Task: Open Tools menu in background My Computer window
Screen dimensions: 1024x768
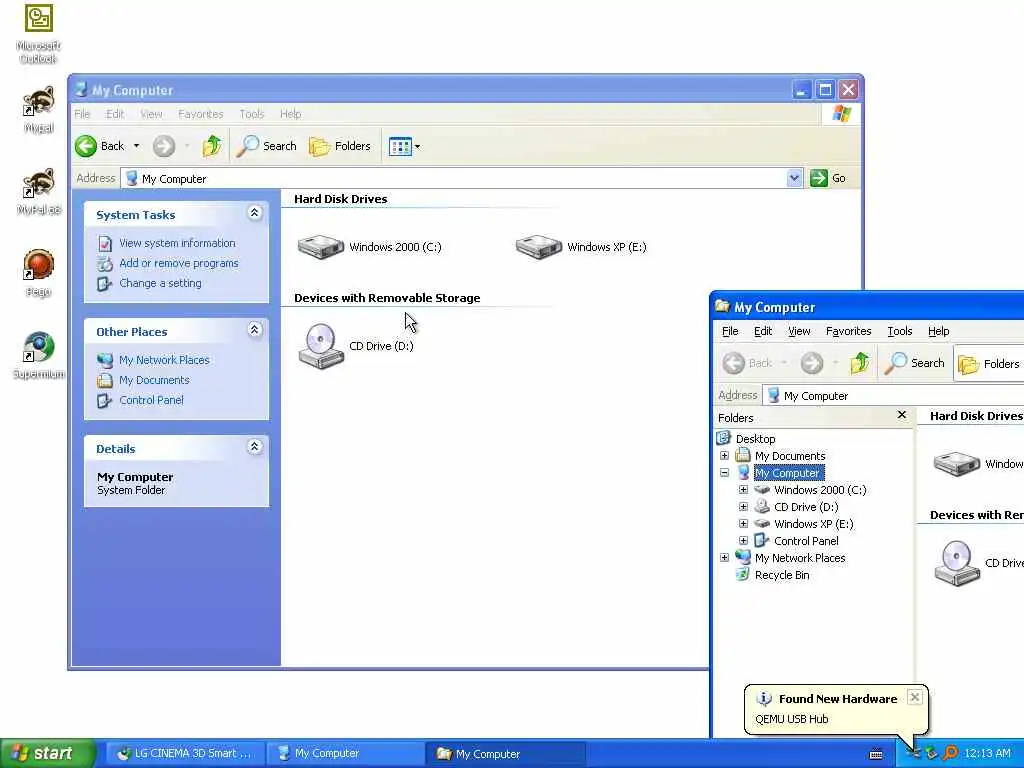Action: pyautogui.click(x=251, y=114)
